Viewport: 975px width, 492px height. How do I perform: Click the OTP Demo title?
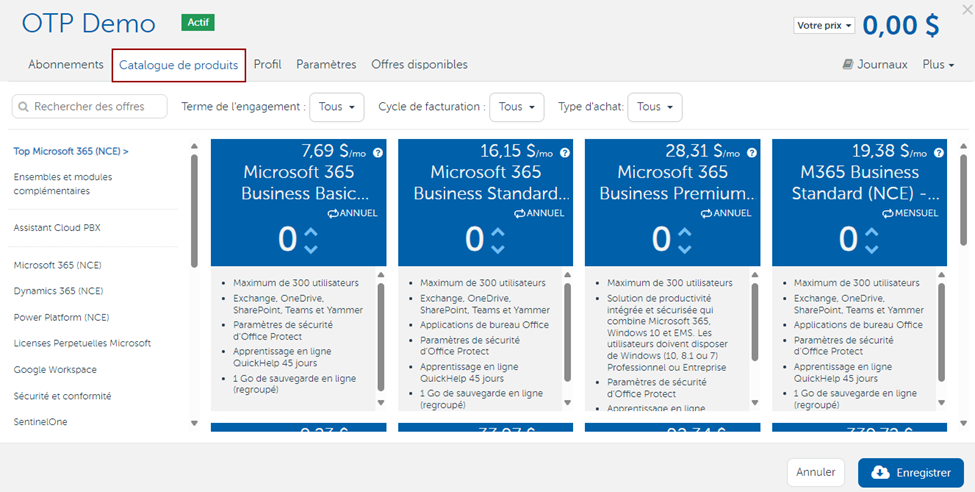click(x=89, y=24)
